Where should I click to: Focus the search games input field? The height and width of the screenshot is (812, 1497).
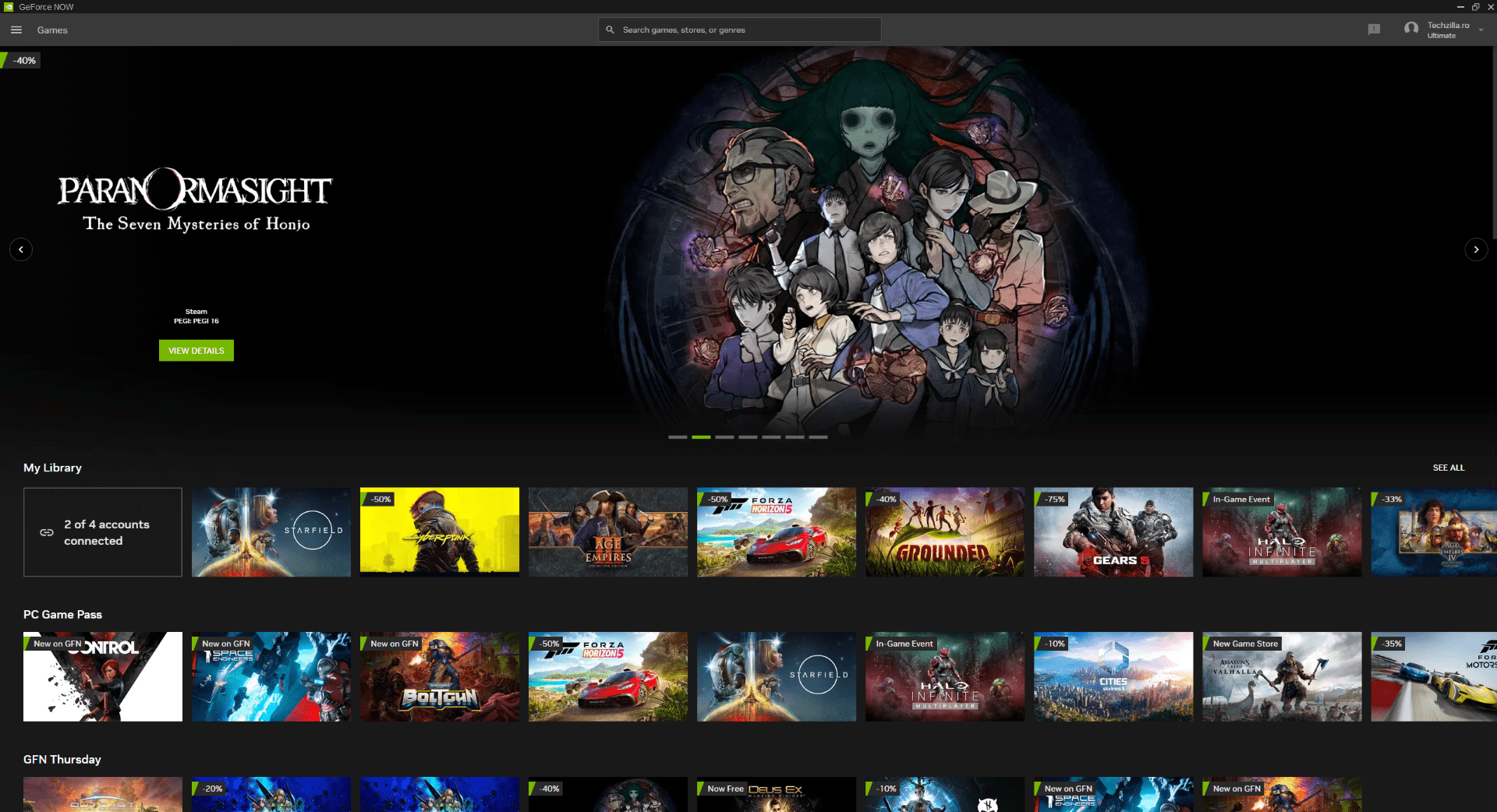(740, 30)
